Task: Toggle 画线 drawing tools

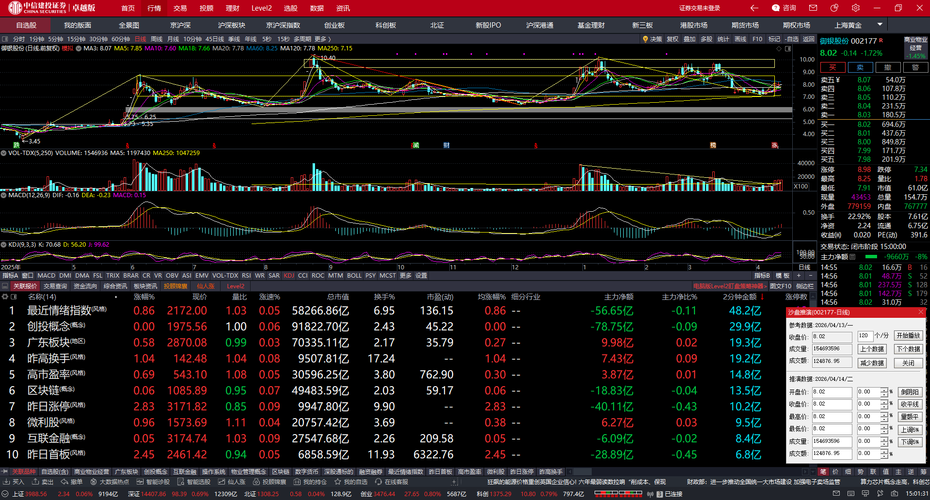Action: coord(741,39)
